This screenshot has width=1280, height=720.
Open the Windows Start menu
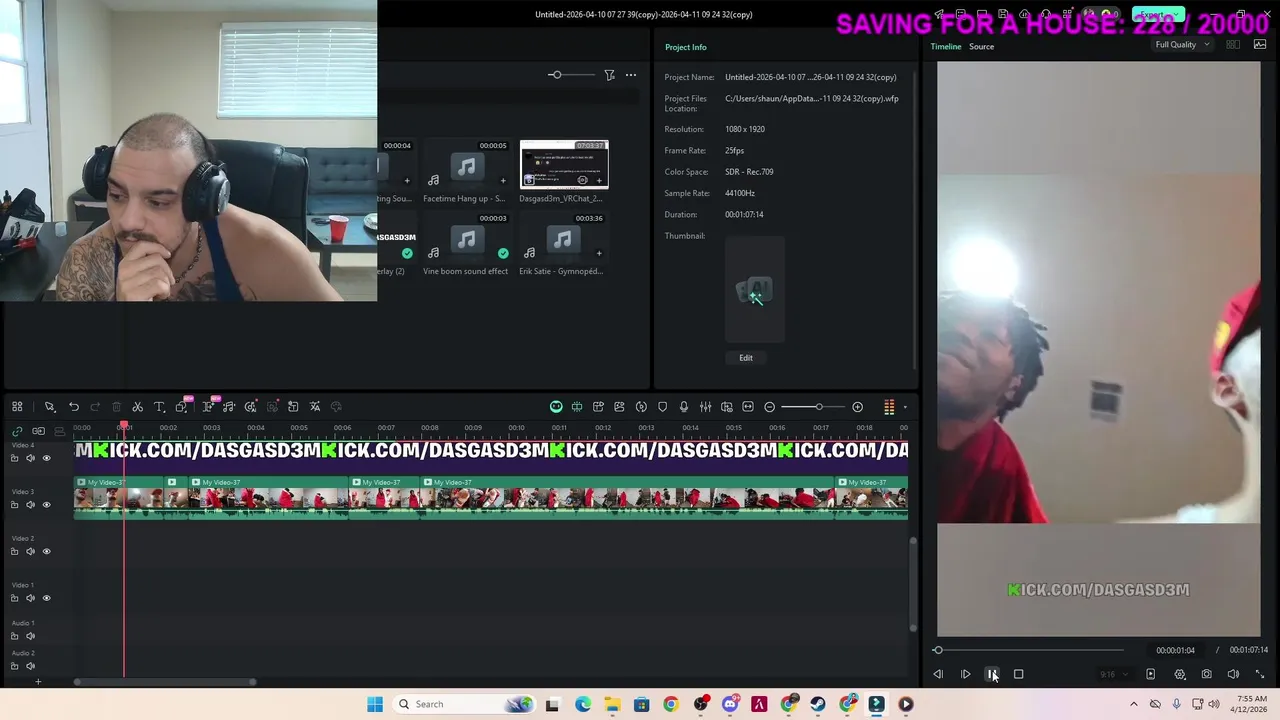click(x=375, y=704)
